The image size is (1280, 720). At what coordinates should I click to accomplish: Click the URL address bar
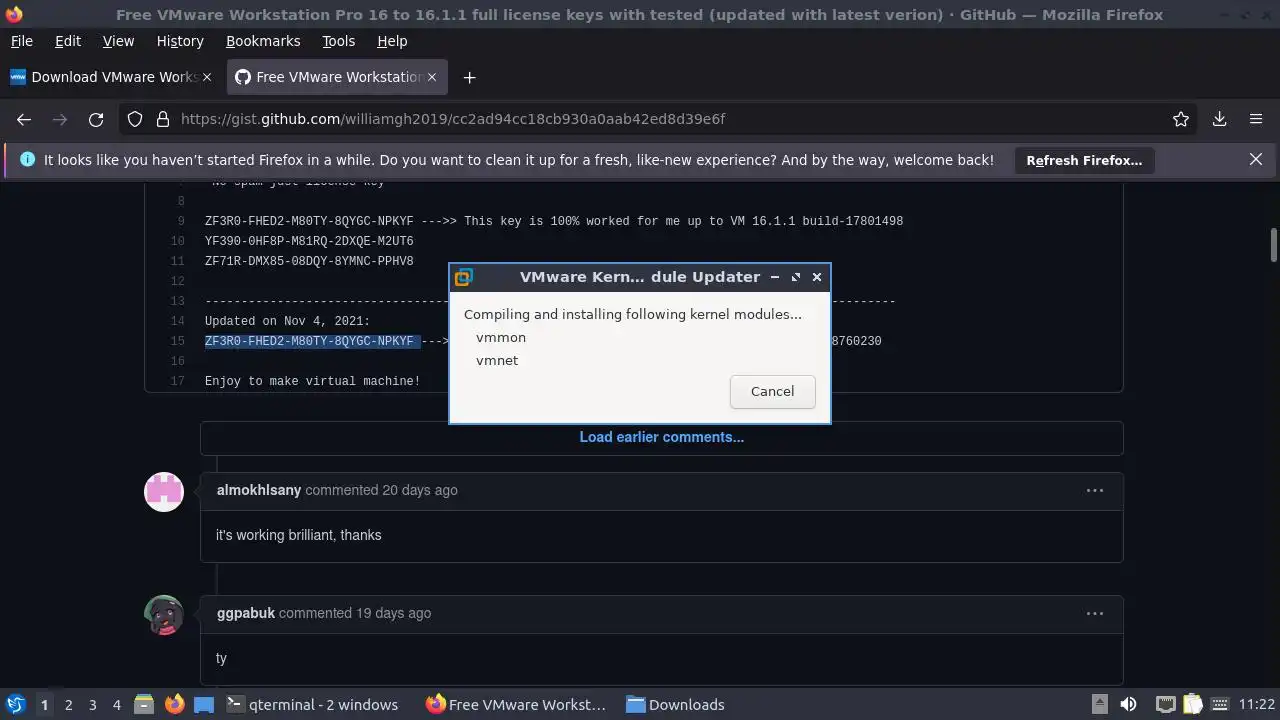[x=660, y=119]
